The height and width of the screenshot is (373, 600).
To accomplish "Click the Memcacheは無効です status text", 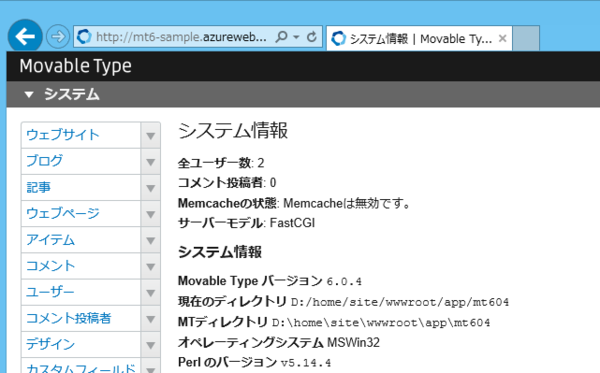I will pyautogui.click(x=346, y=203).
